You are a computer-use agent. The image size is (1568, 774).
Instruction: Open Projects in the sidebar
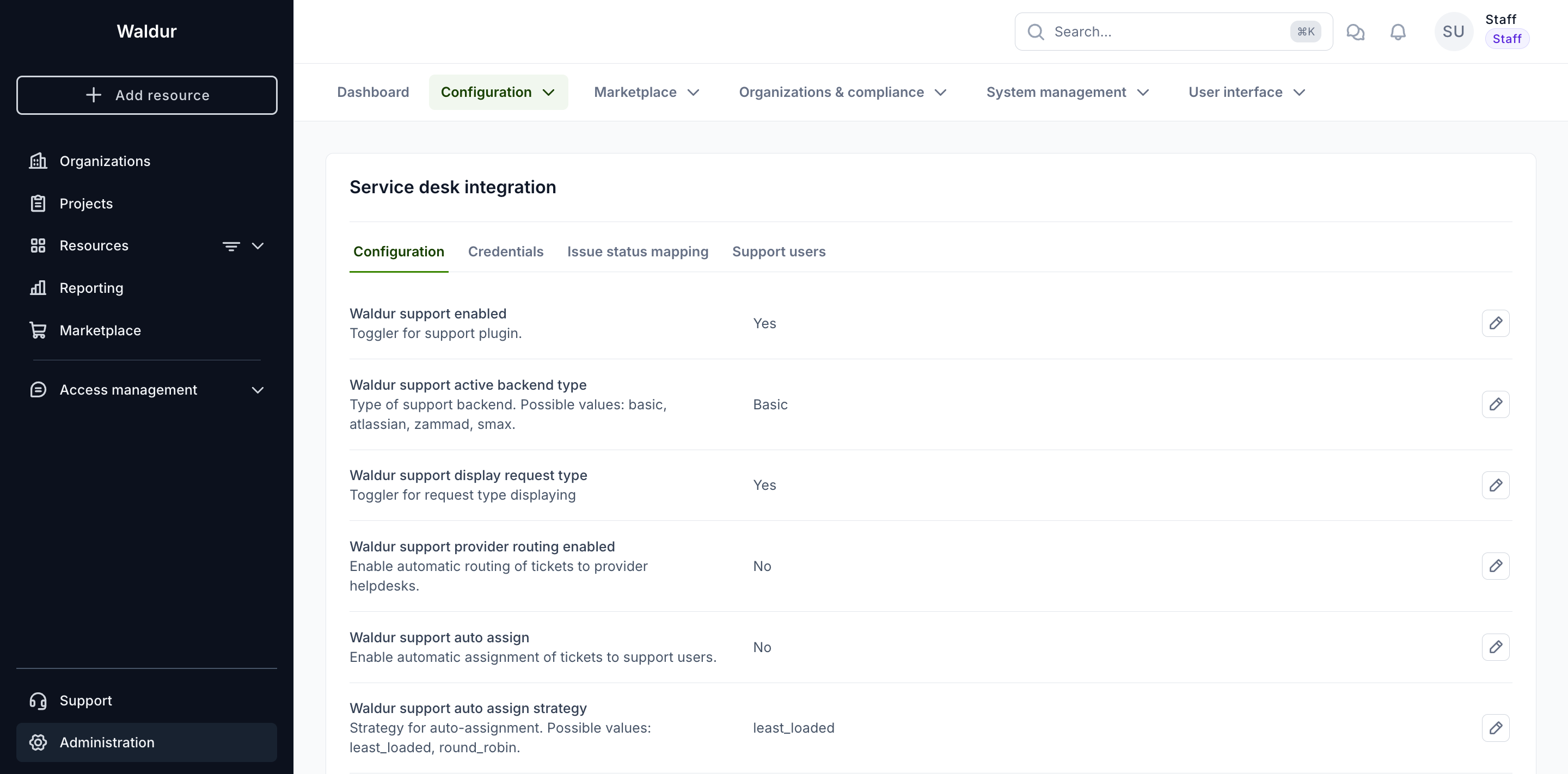click(x=146, y=203)
